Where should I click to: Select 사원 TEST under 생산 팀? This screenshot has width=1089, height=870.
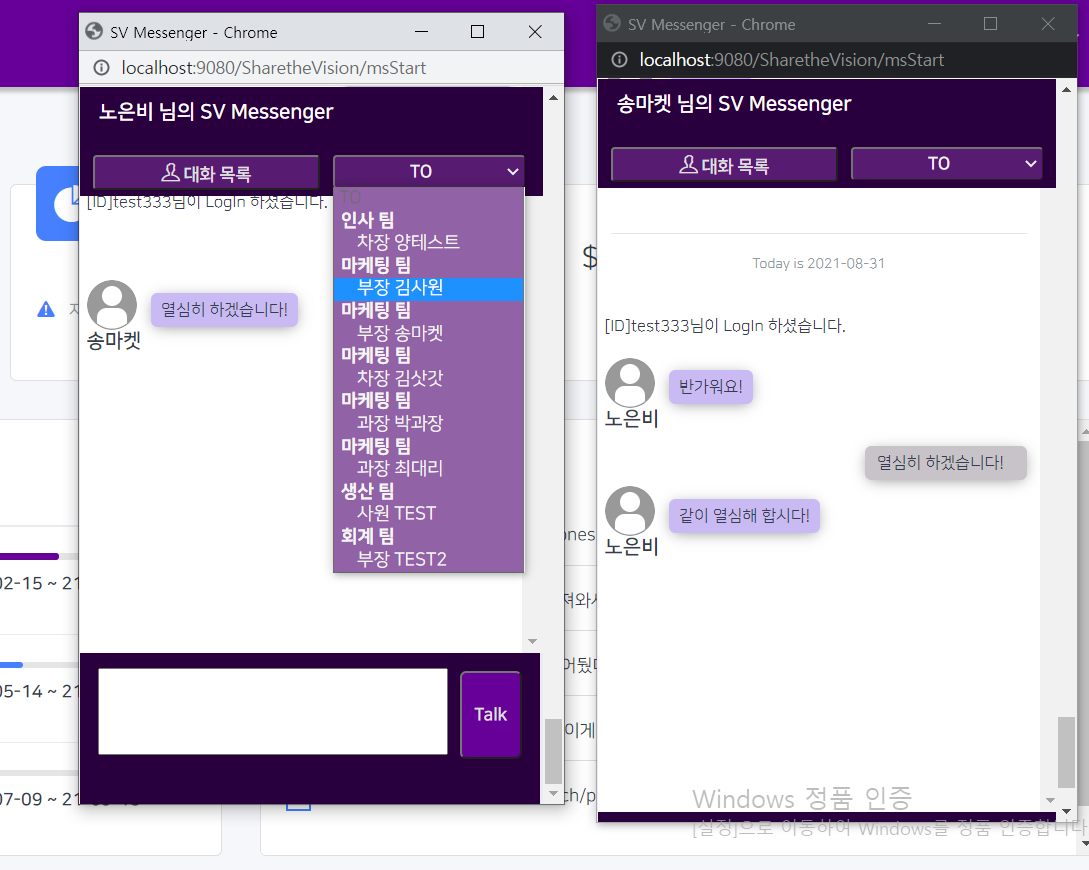396,513
